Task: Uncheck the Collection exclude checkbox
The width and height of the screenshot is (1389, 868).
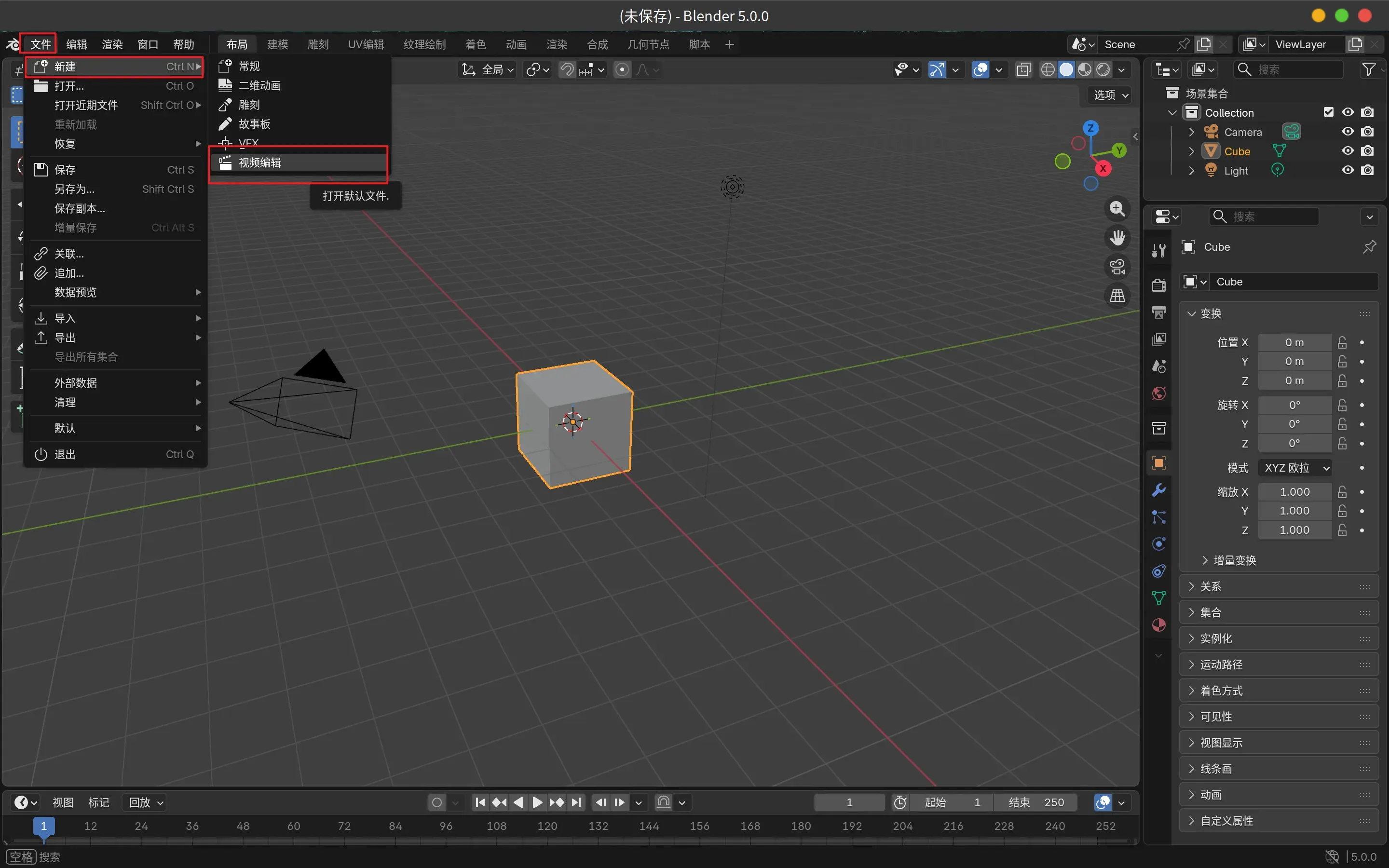Action: pos(1328,112)
